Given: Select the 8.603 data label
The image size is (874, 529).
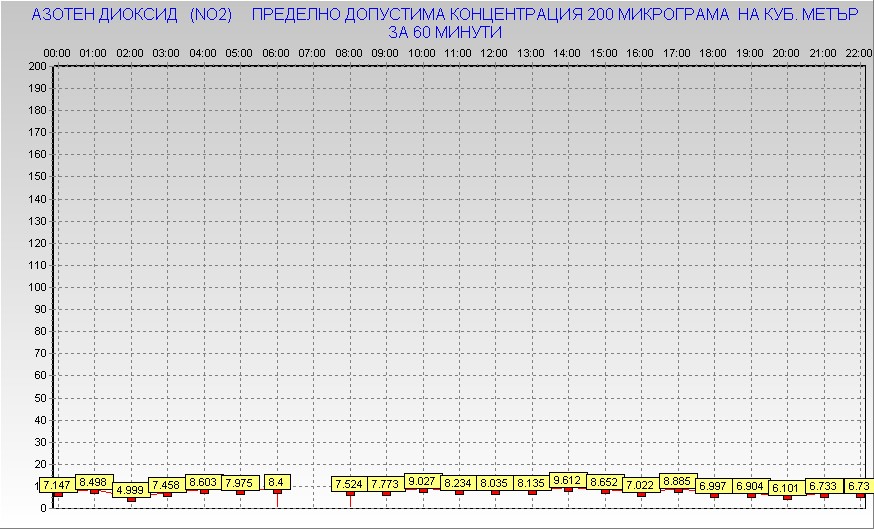Looking at the screenshot, I should coord(204,482).
